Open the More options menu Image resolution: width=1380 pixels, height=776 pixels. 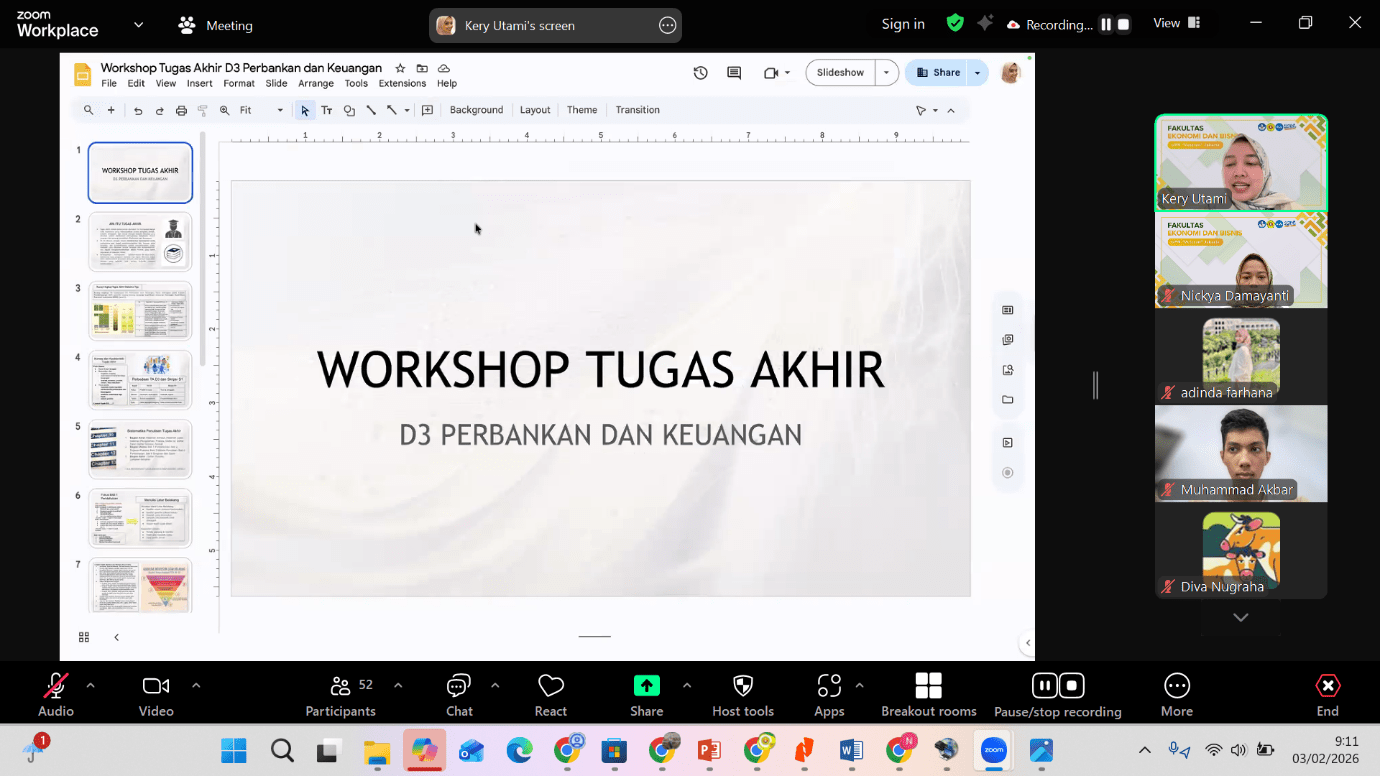1176,686
